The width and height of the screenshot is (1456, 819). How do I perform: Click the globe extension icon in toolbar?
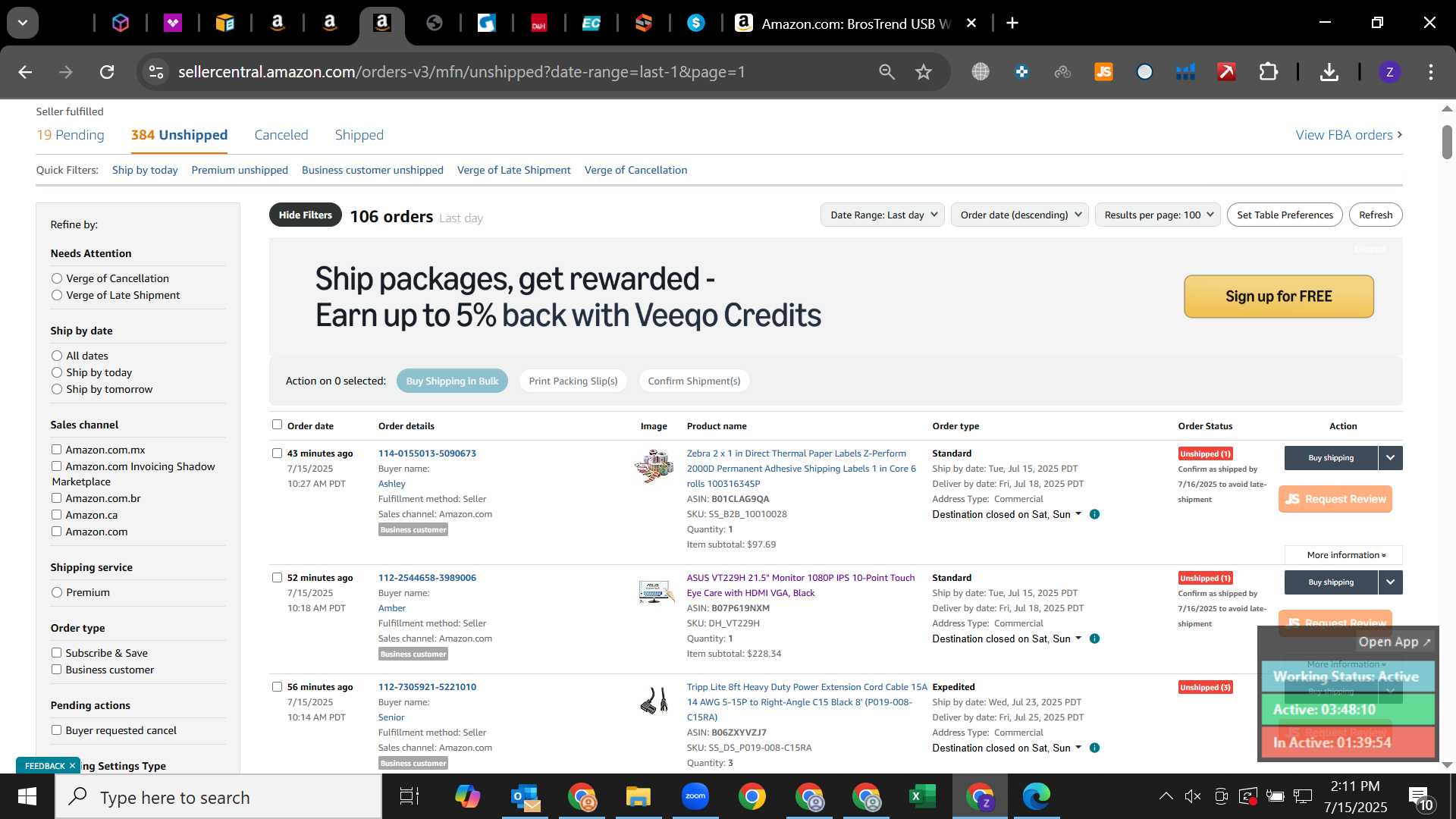pos(981,72)
